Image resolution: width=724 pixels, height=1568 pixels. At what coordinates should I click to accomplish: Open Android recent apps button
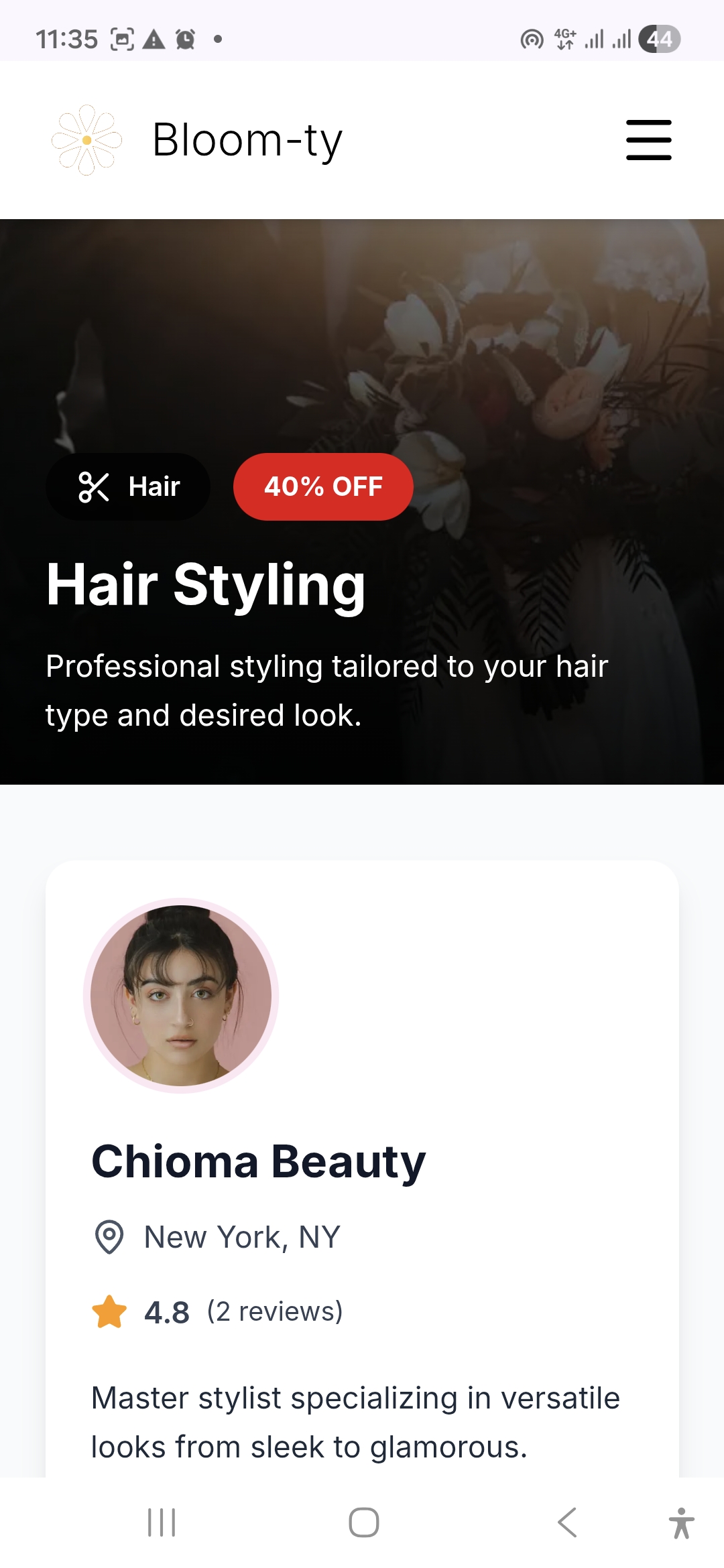click(162, 1522)
